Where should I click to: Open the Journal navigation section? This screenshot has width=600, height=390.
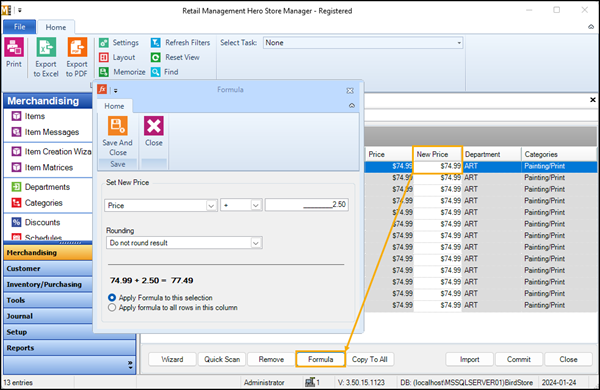48,316
